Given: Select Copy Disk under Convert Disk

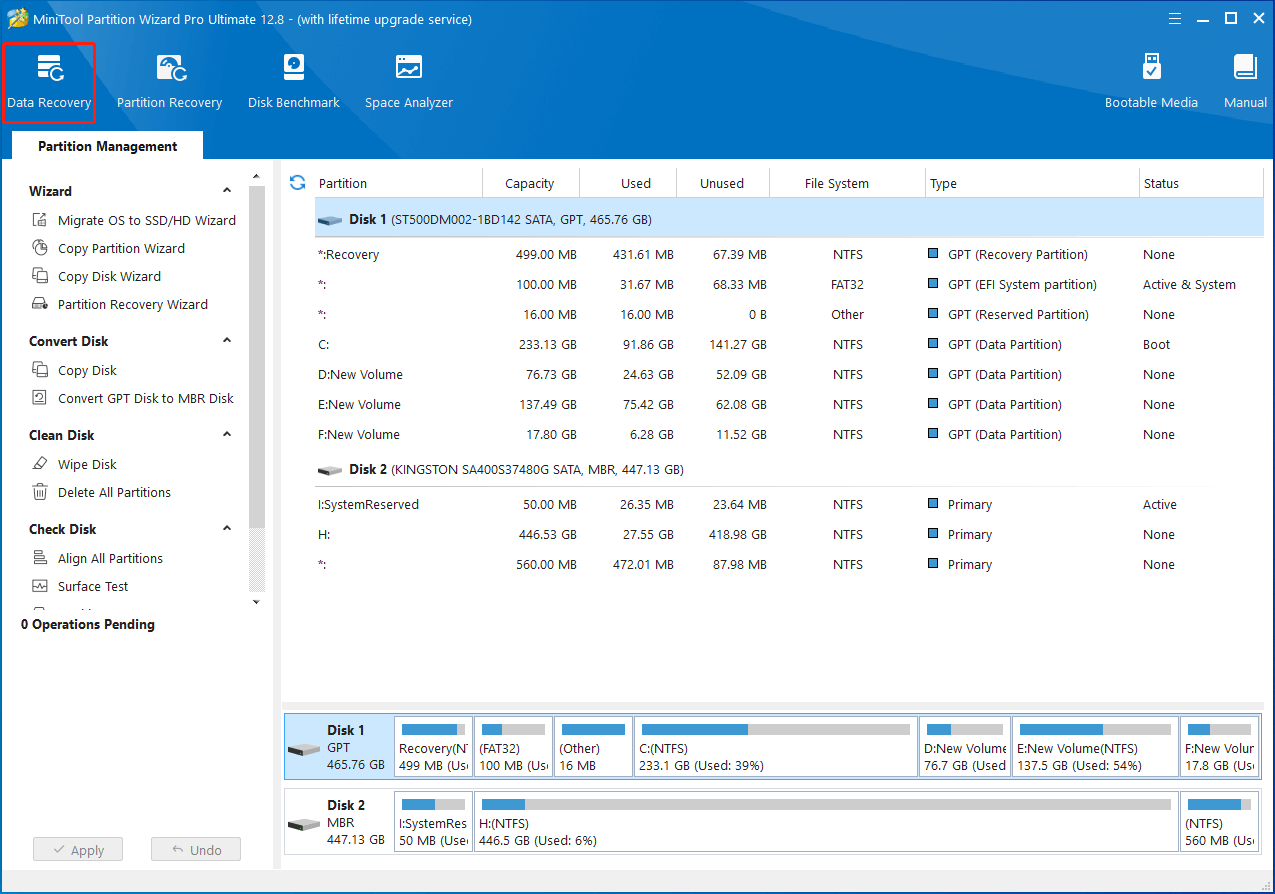Looking at the screenshot, I should tap(74, 370).
